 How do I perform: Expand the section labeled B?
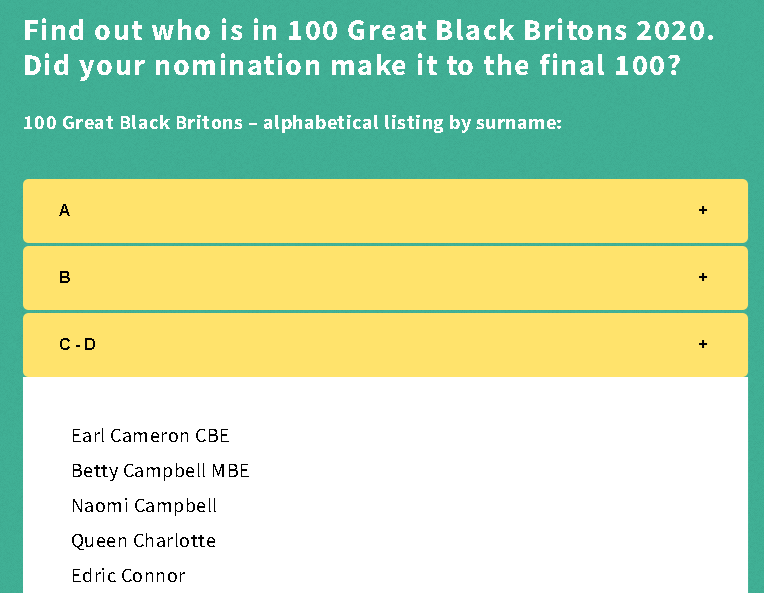[65, 277]
